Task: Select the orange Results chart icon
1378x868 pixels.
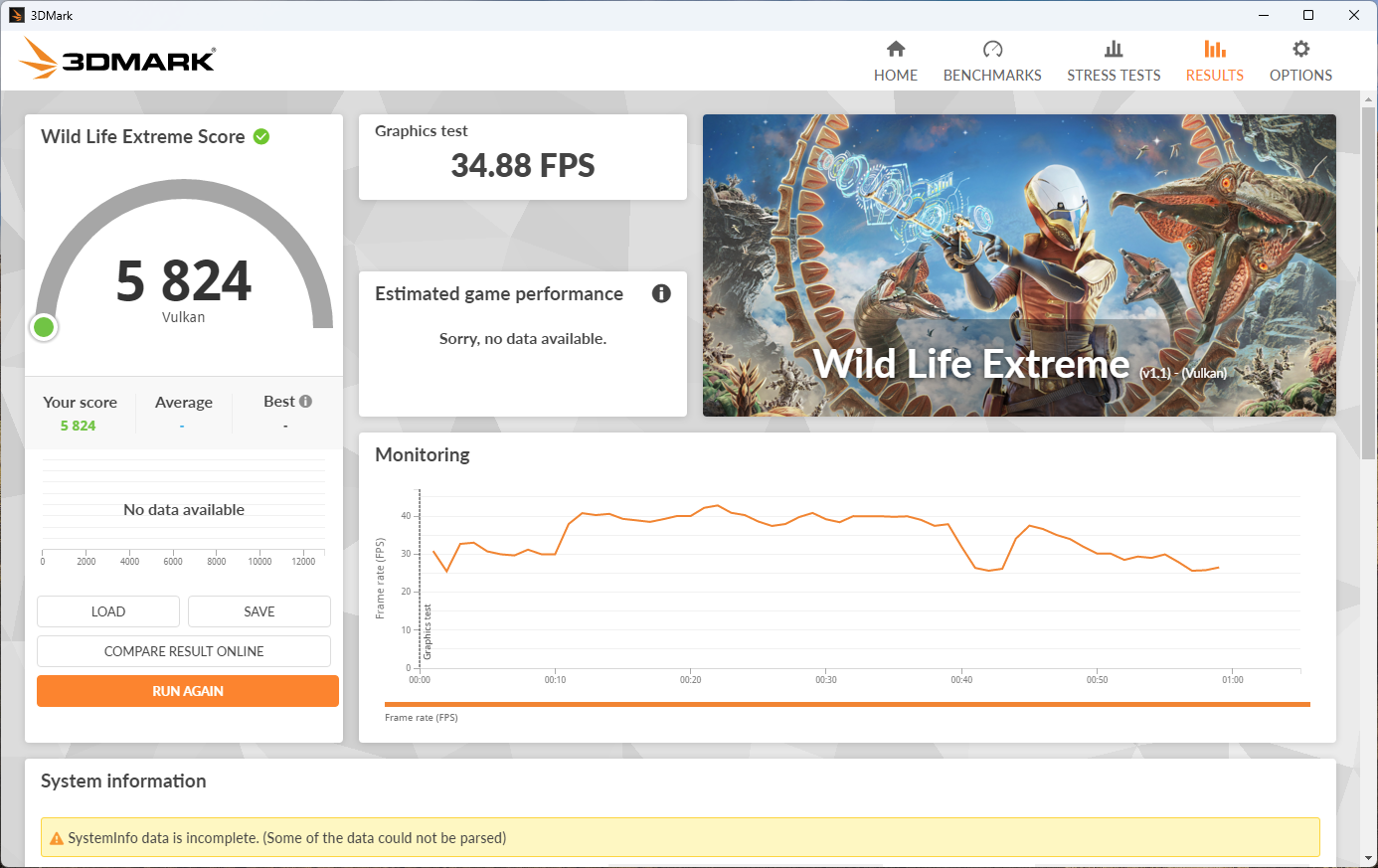Action: click(1214, 49)
